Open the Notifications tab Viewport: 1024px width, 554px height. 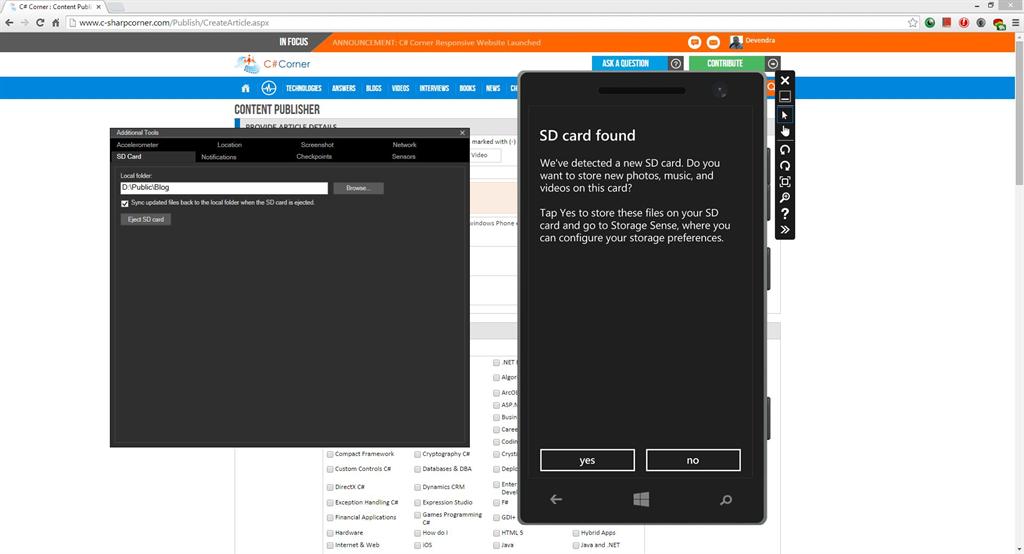tap(219, 157)
